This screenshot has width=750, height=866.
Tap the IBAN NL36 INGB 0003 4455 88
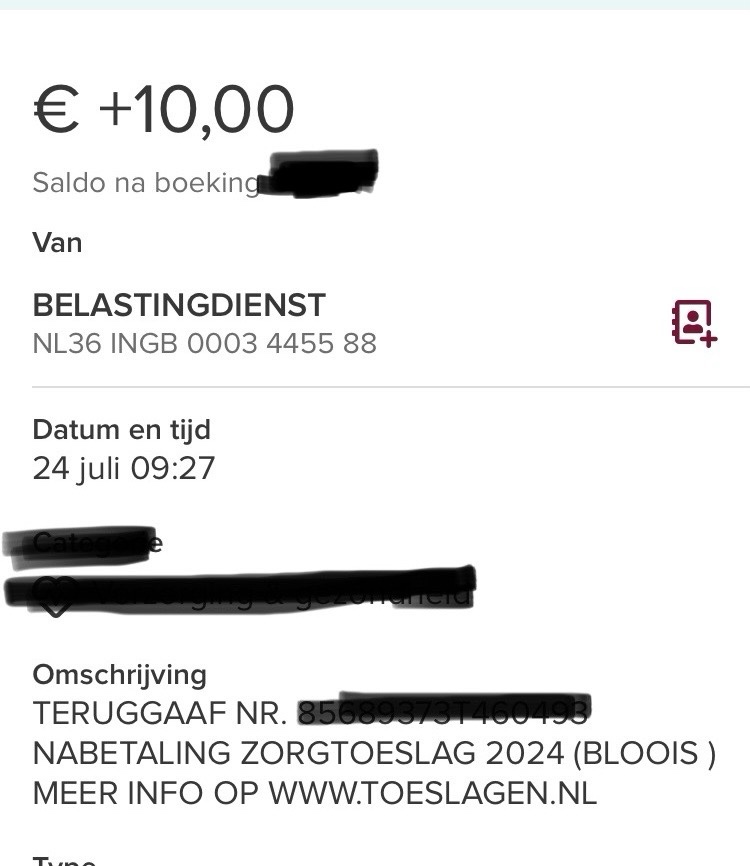click(204, 344)
